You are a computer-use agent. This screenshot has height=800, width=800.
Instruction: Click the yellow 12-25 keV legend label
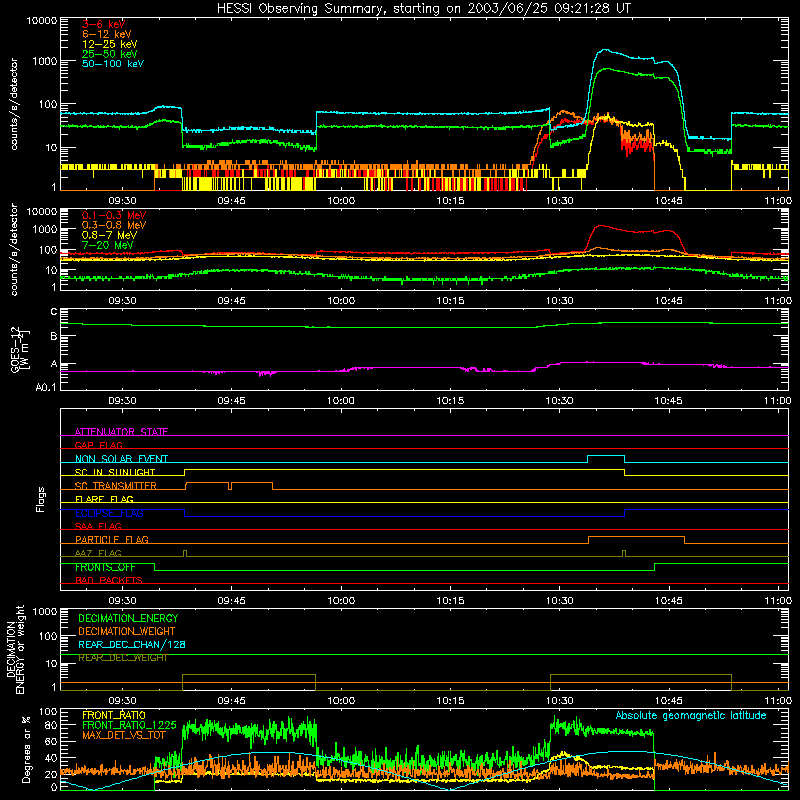pyautogui.click(x=110, y=44)
